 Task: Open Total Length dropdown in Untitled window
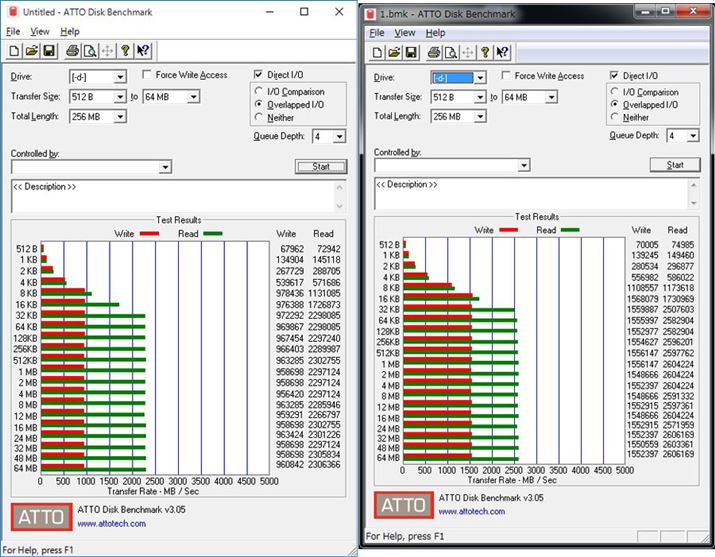[x=120, y=117]
